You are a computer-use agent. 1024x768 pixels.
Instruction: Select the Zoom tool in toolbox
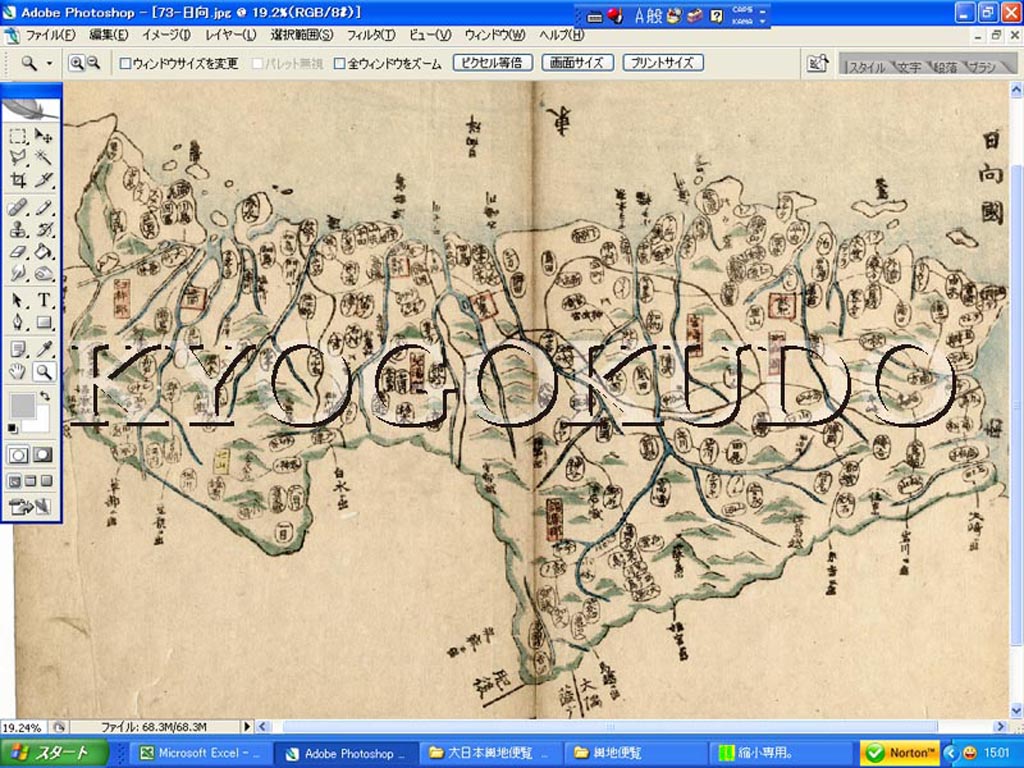(x=44, y=372)
